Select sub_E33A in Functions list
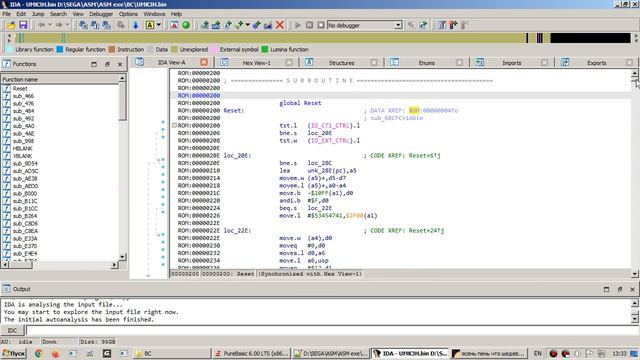 (x=25, y=238)
